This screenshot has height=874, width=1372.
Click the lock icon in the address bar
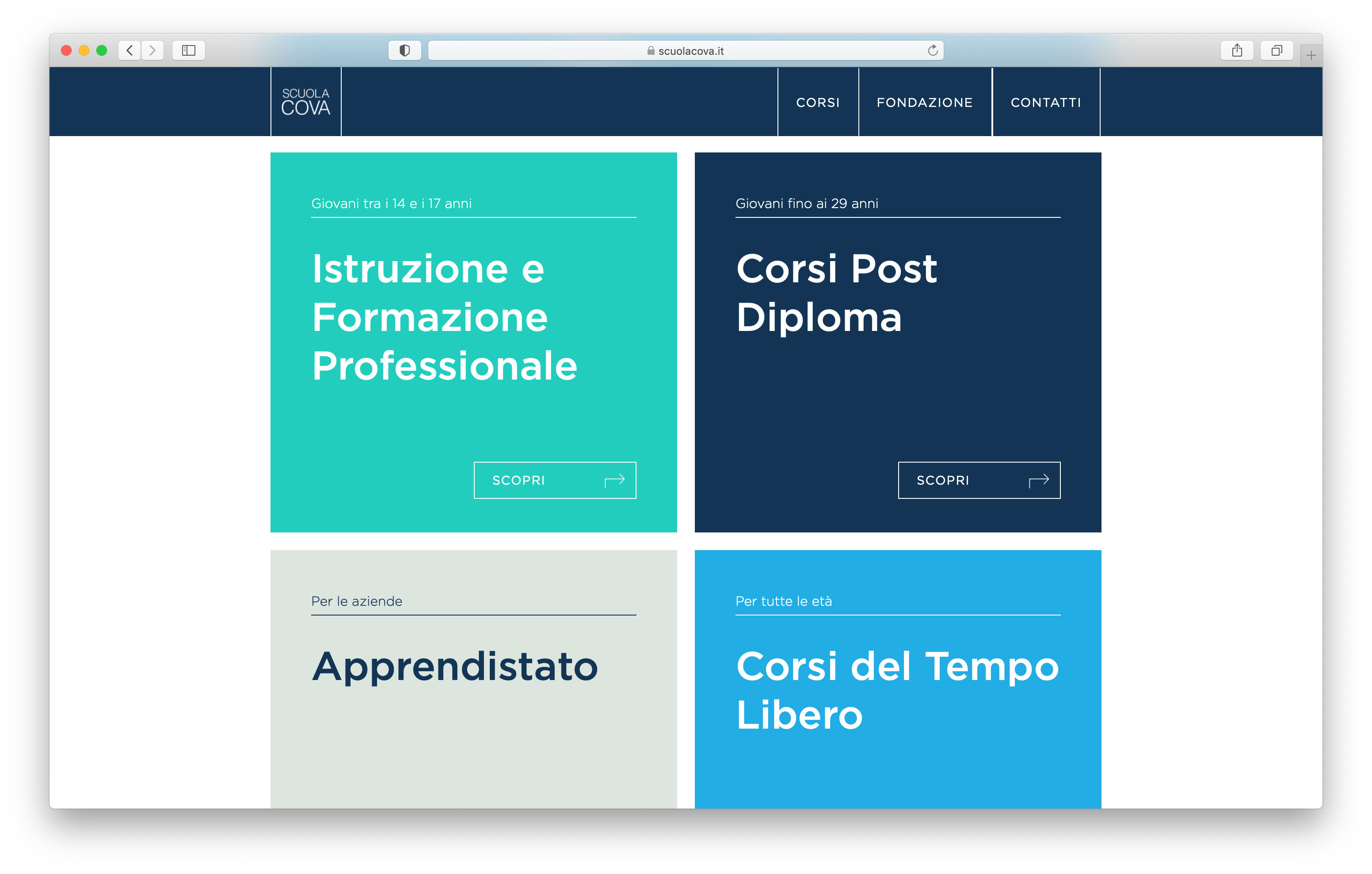(651, 51)
